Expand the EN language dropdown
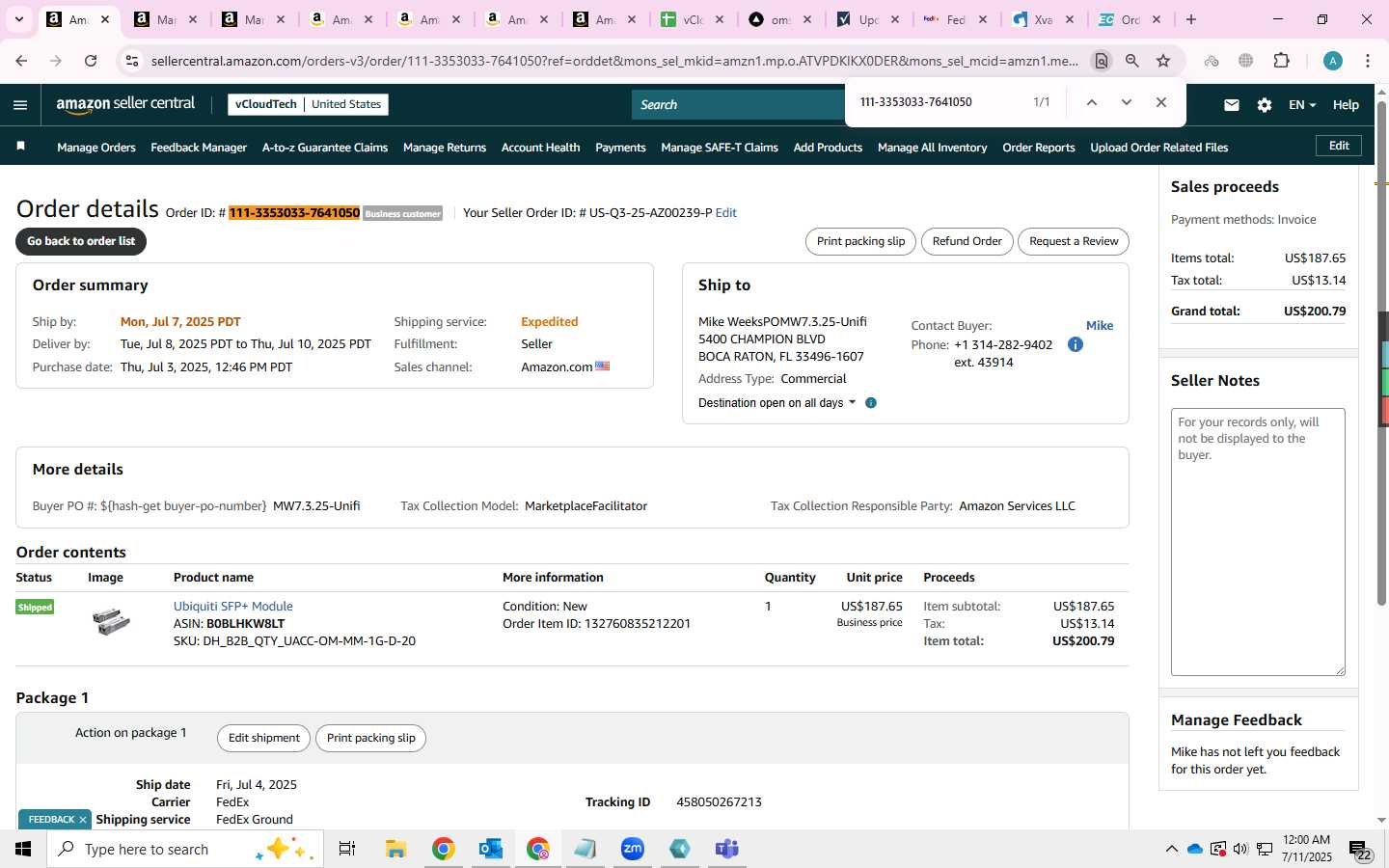Screen dimensions: 1389x868 pyautogui.click(x=1302, y=105)
